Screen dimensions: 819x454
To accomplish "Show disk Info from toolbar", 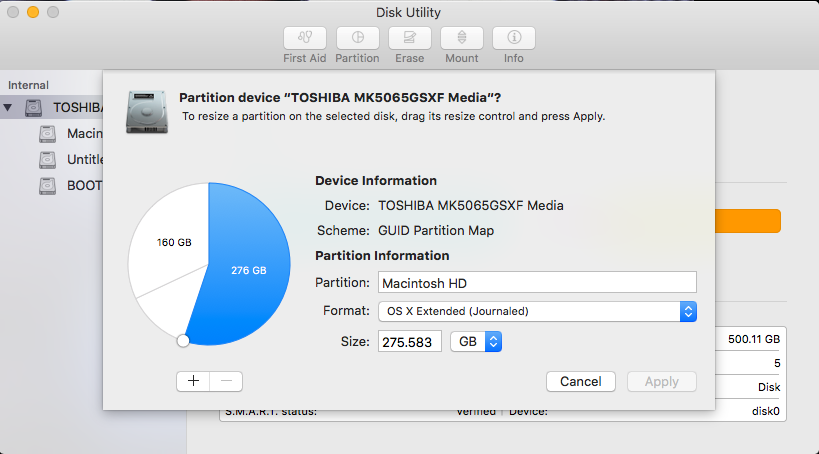I will pos(514,38).
